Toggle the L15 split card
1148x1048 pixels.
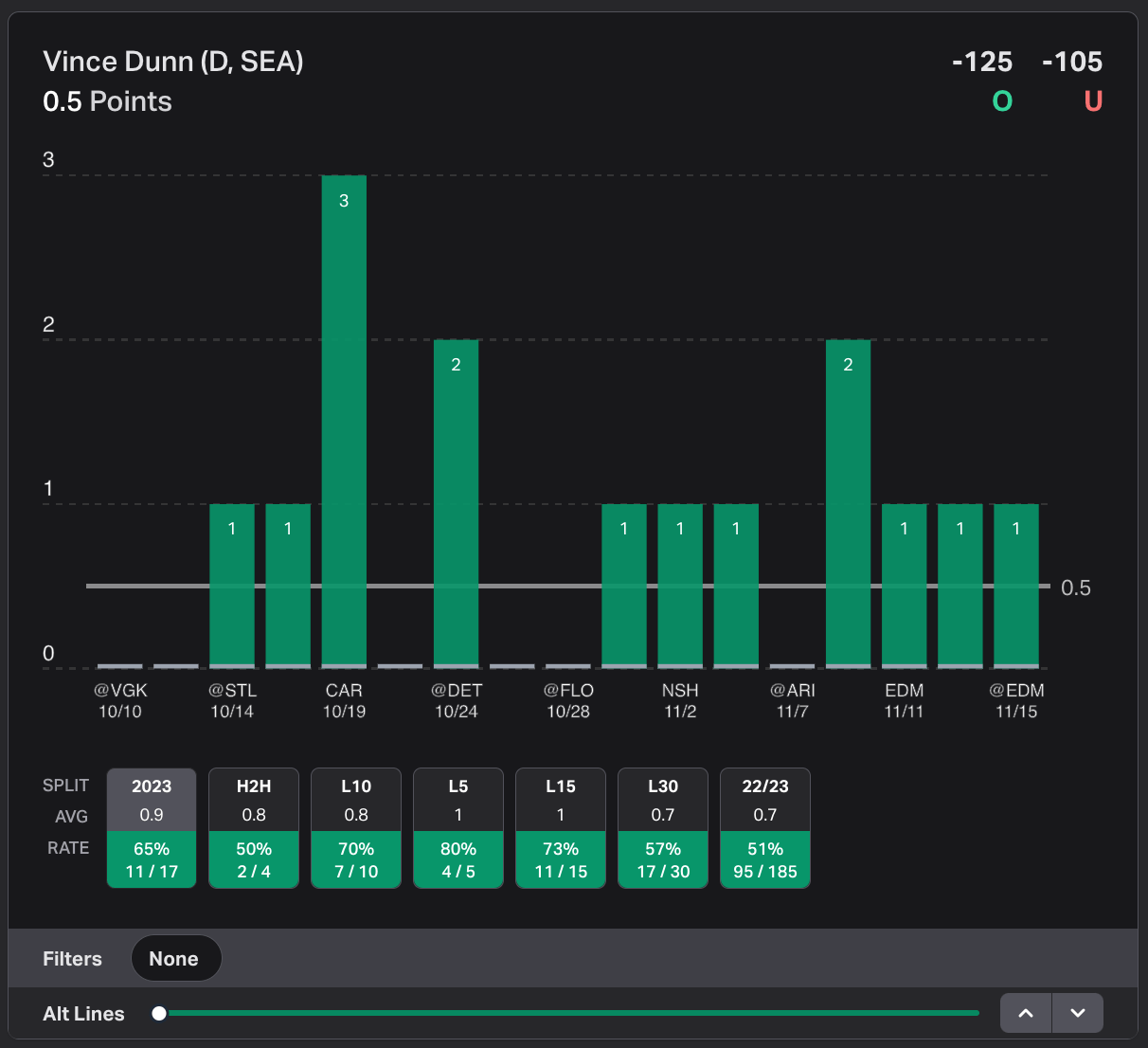point(561,827)
